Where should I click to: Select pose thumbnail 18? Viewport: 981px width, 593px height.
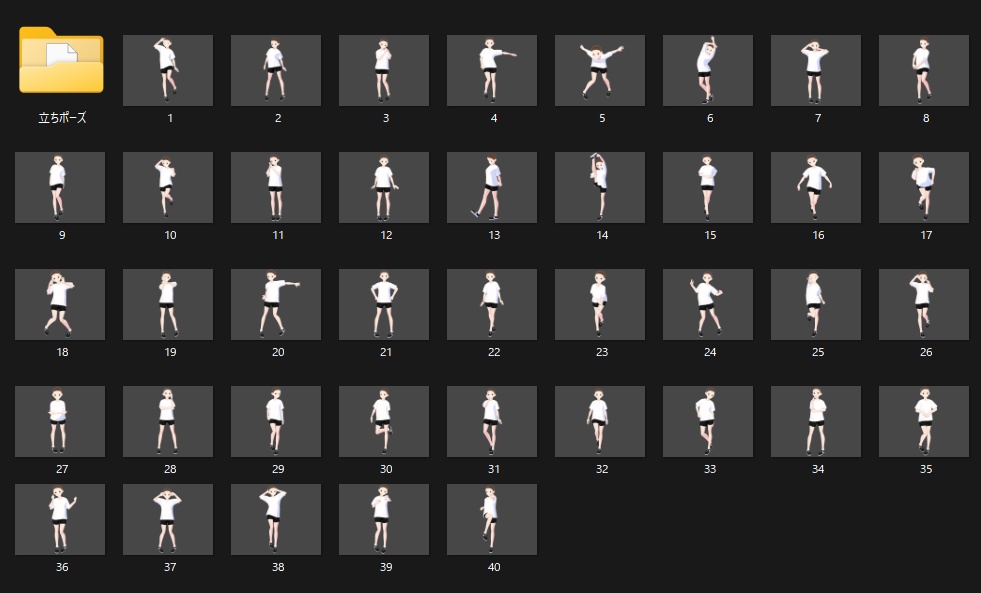point(60,304)
